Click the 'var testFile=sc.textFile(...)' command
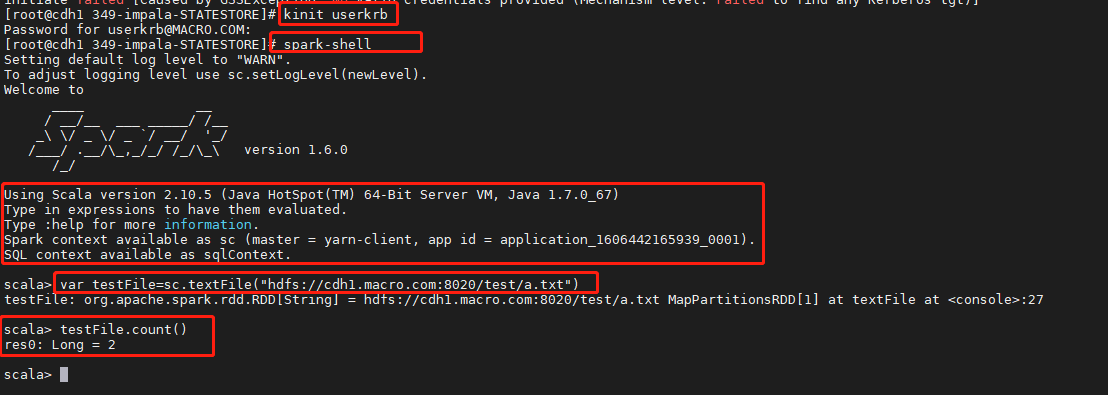 [x=319, y=284]
